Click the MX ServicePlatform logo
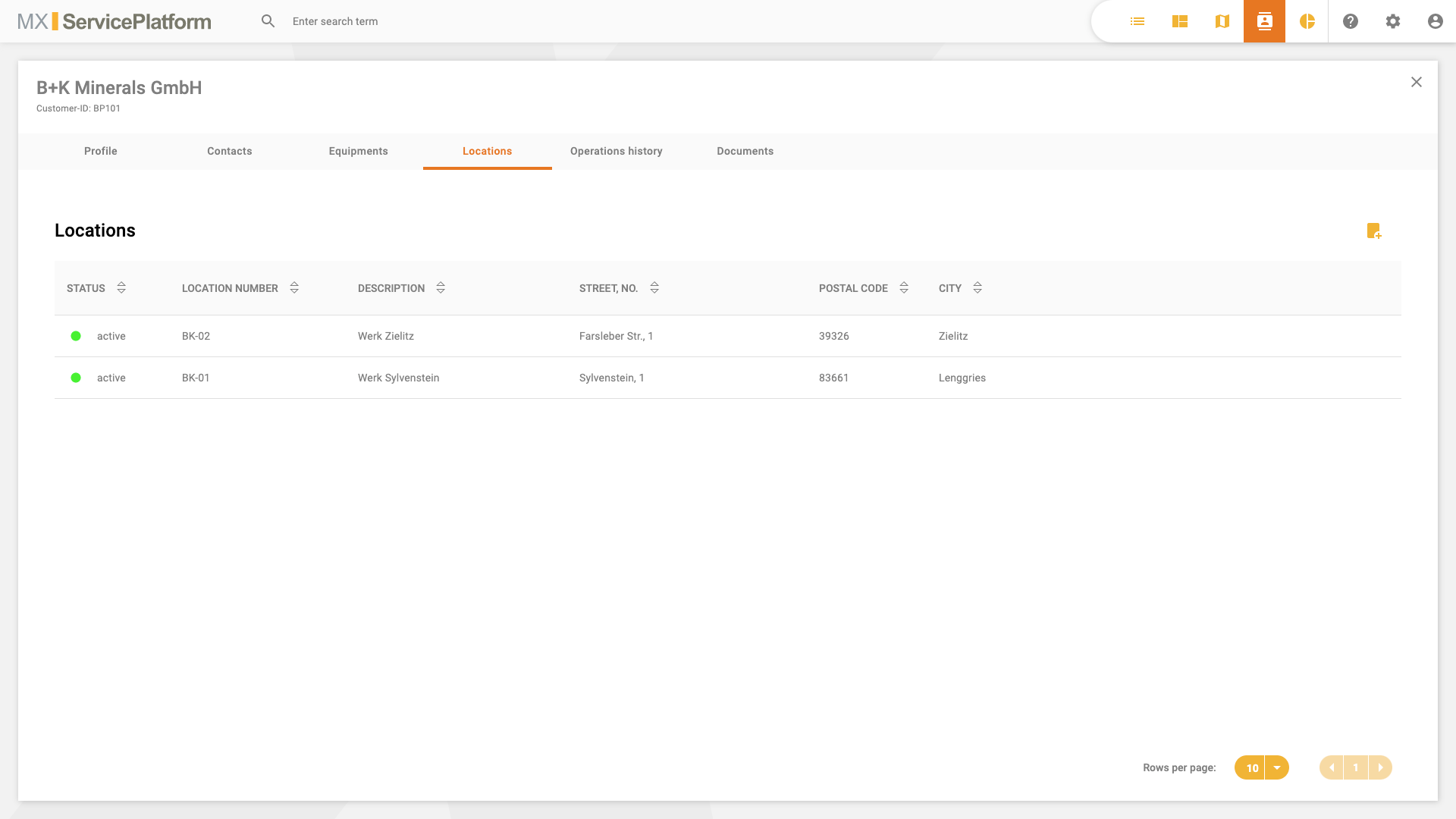The image size is (1456, 819). click(x=115, y=21)
